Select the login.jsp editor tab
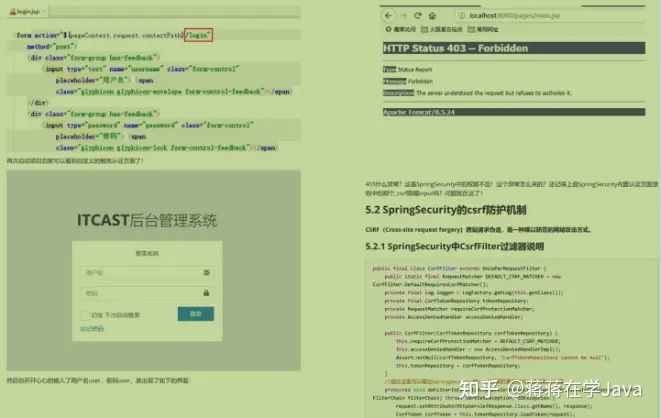 [27, 12]
